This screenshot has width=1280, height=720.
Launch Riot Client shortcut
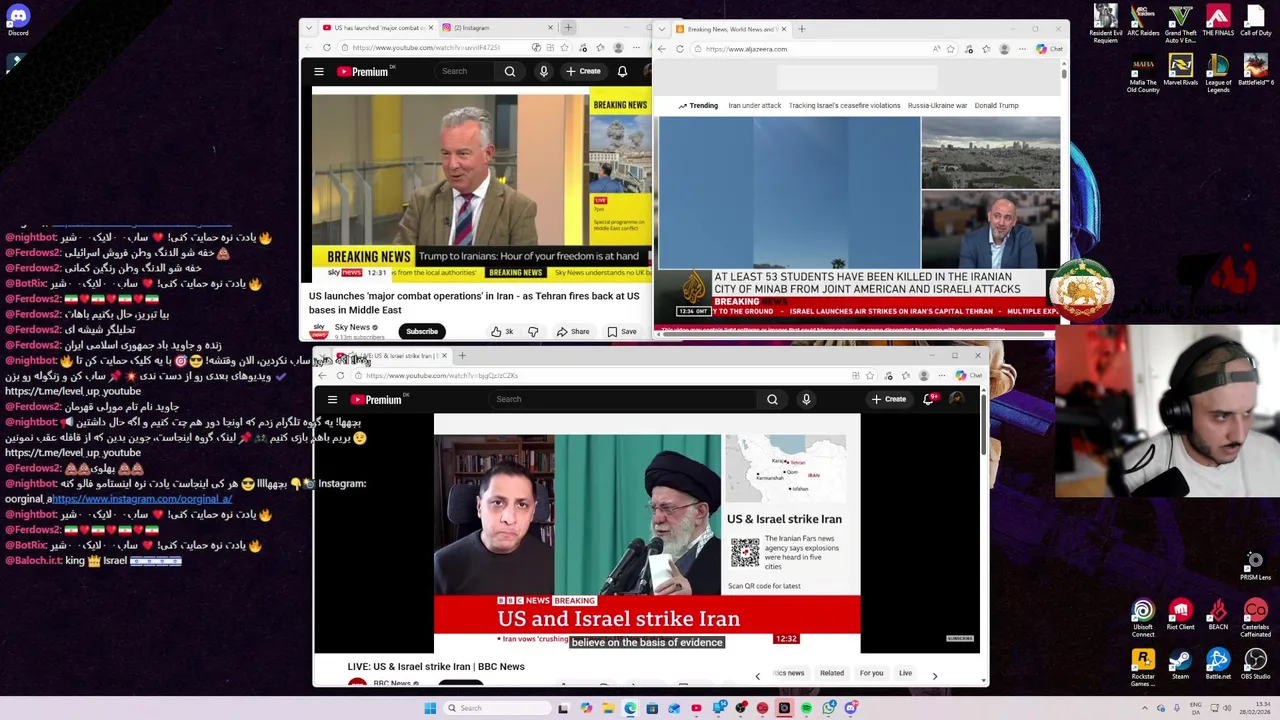coord(1180,614)
